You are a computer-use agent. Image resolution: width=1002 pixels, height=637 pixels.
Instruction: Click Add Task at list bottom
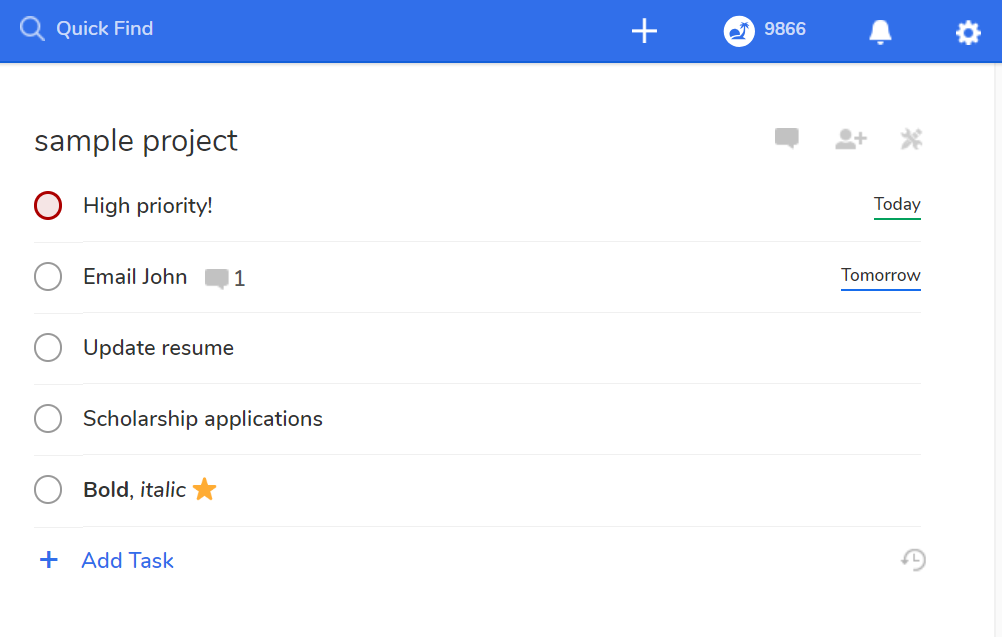point(127,560)
